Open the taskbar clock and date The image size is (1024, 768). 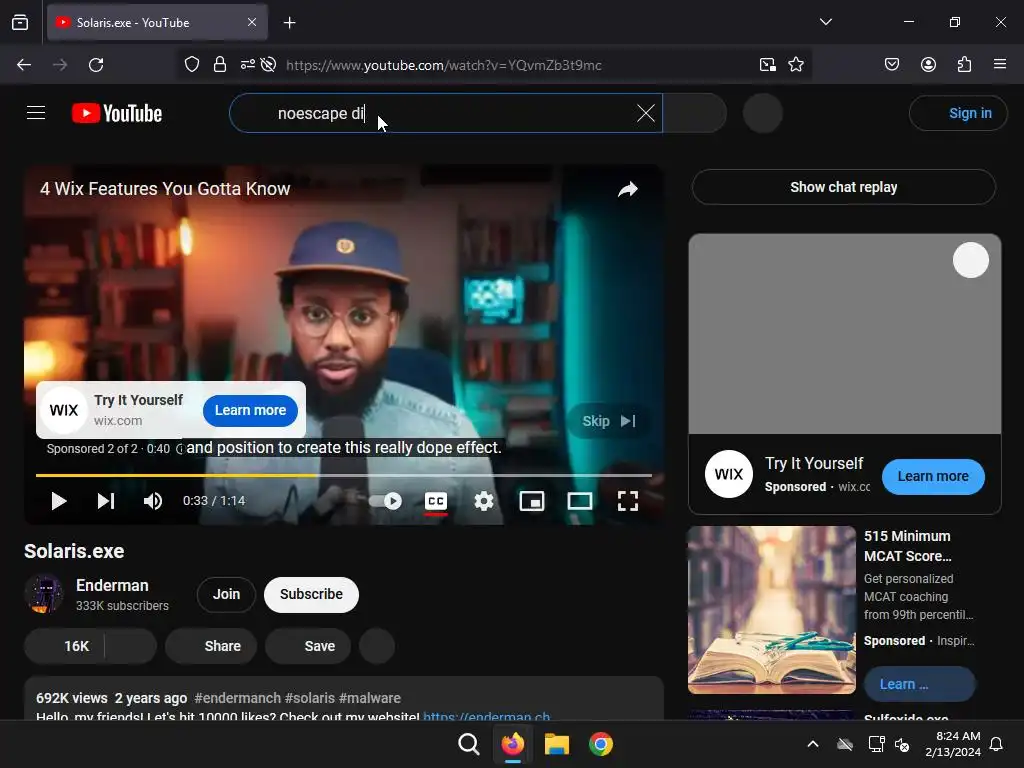[953, 744]
